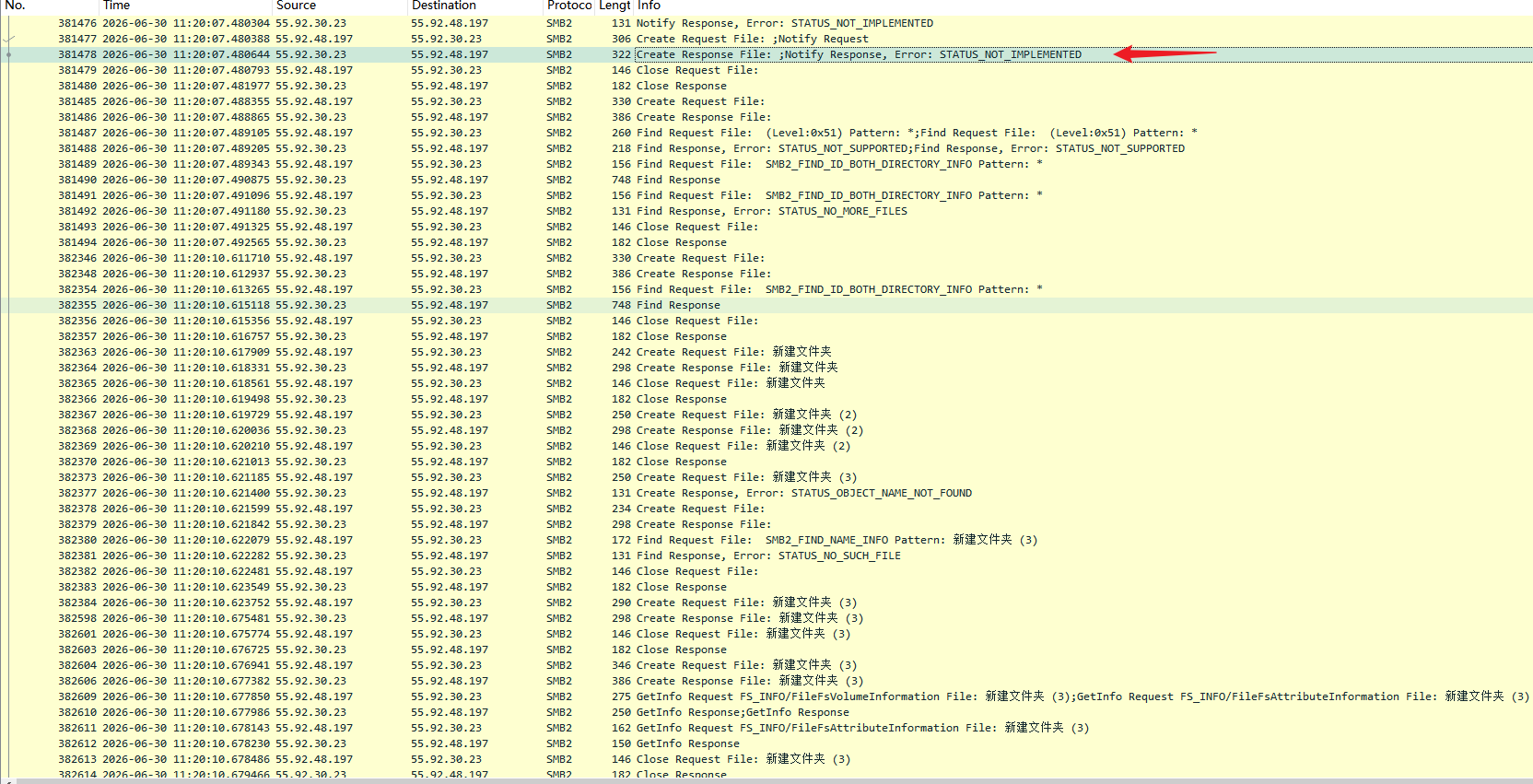Select packet 382370 Close Response

pyautogui.click(x=766, y=462)
